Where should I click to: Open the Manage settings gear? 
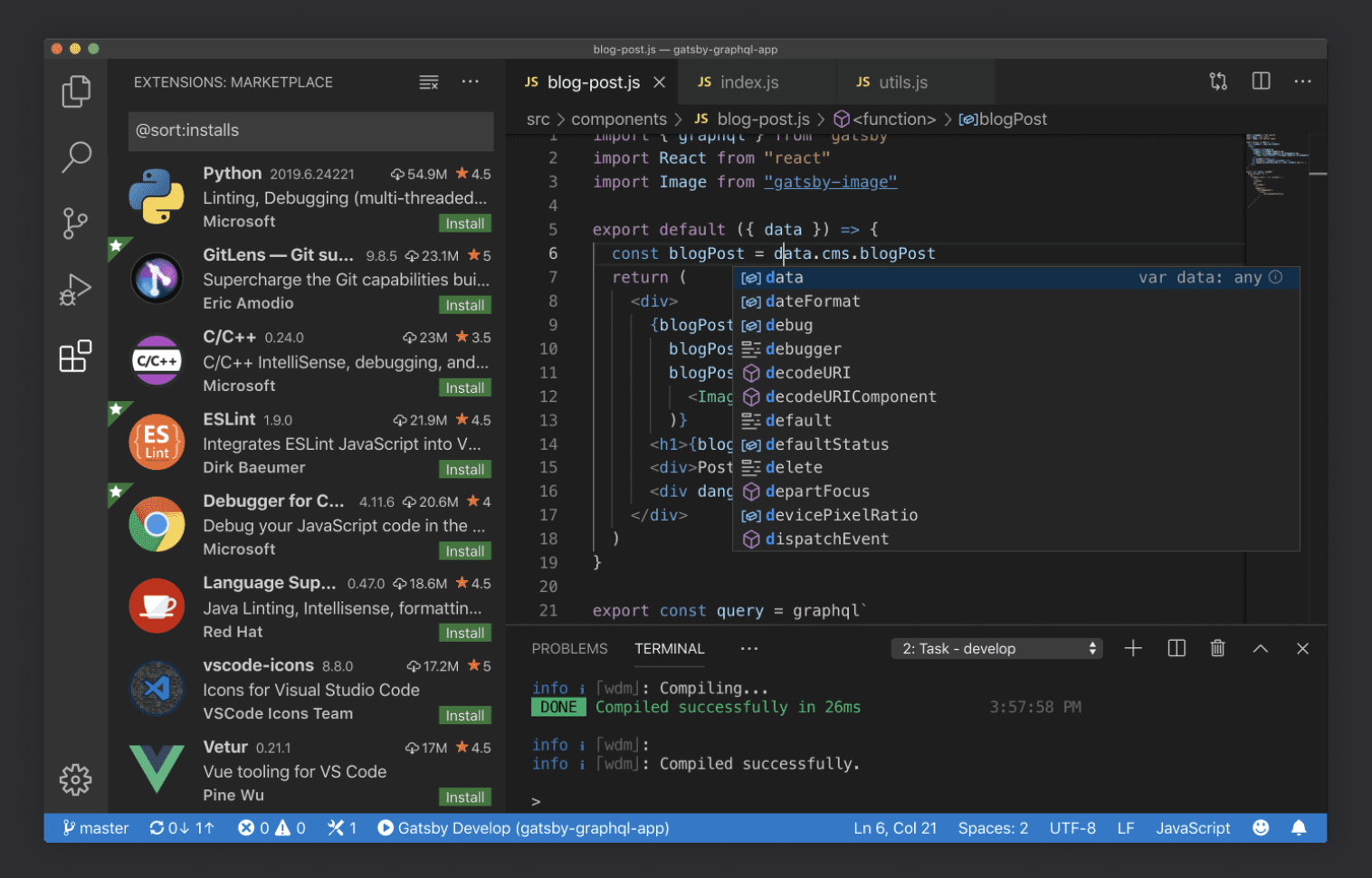pos(76,778)
